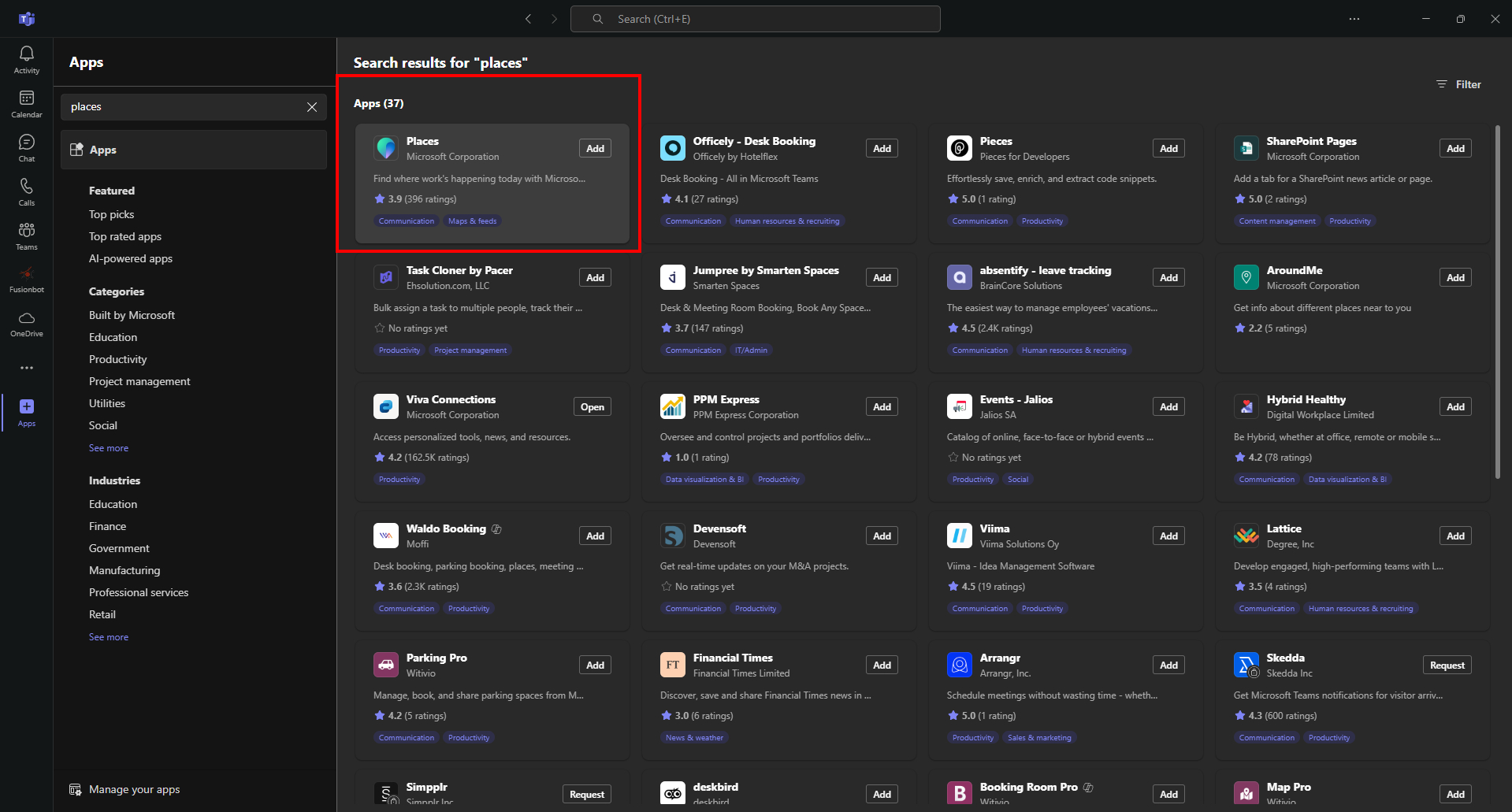The height and width of the screenshot is (812, 1512).
Task: Go back with the back arrow
Action: (528, 19)
